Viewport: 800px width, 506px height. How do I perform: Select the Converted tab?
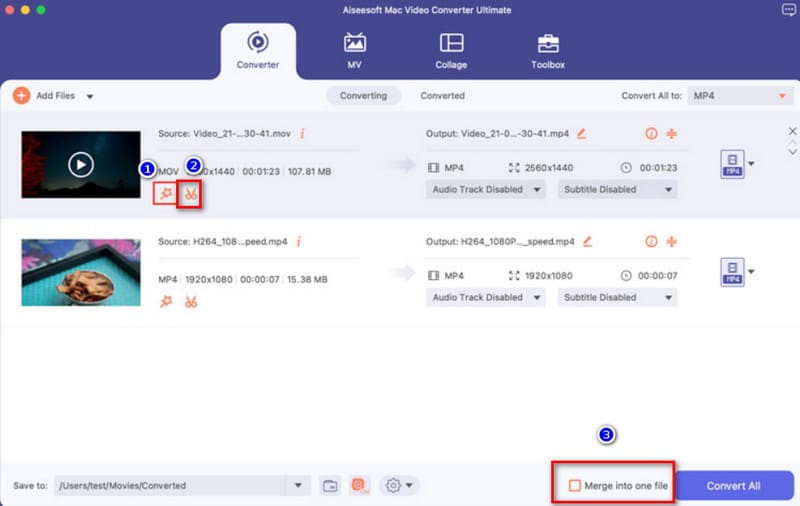tap(442, 95)
